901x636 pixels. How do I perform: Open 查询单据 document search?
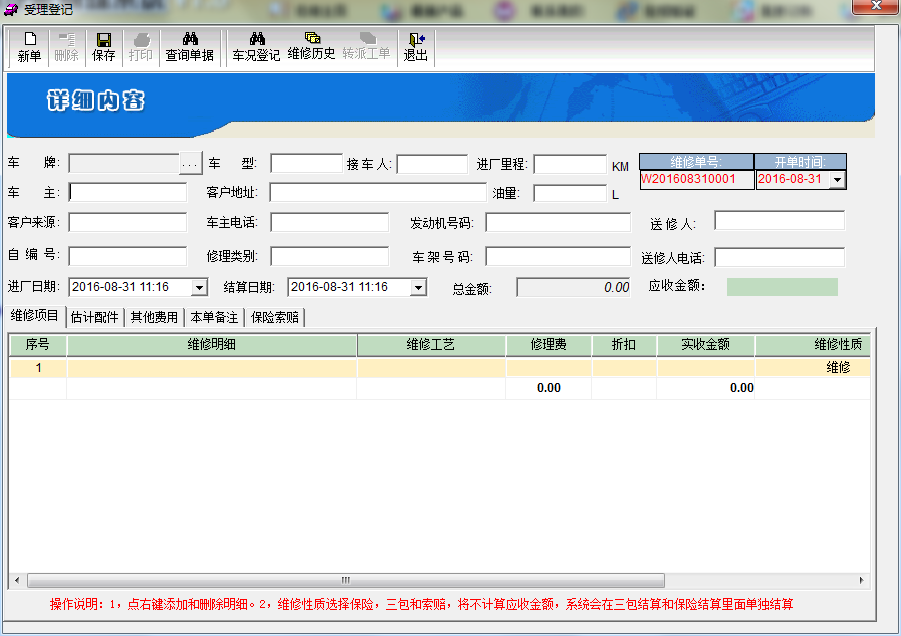(x=190, y=48)
